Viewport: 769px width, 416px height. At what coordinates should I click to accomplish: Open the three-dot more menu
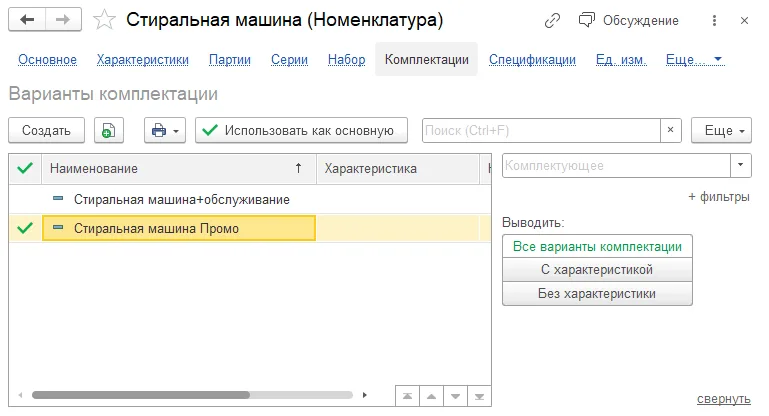(x=714, y=21)
